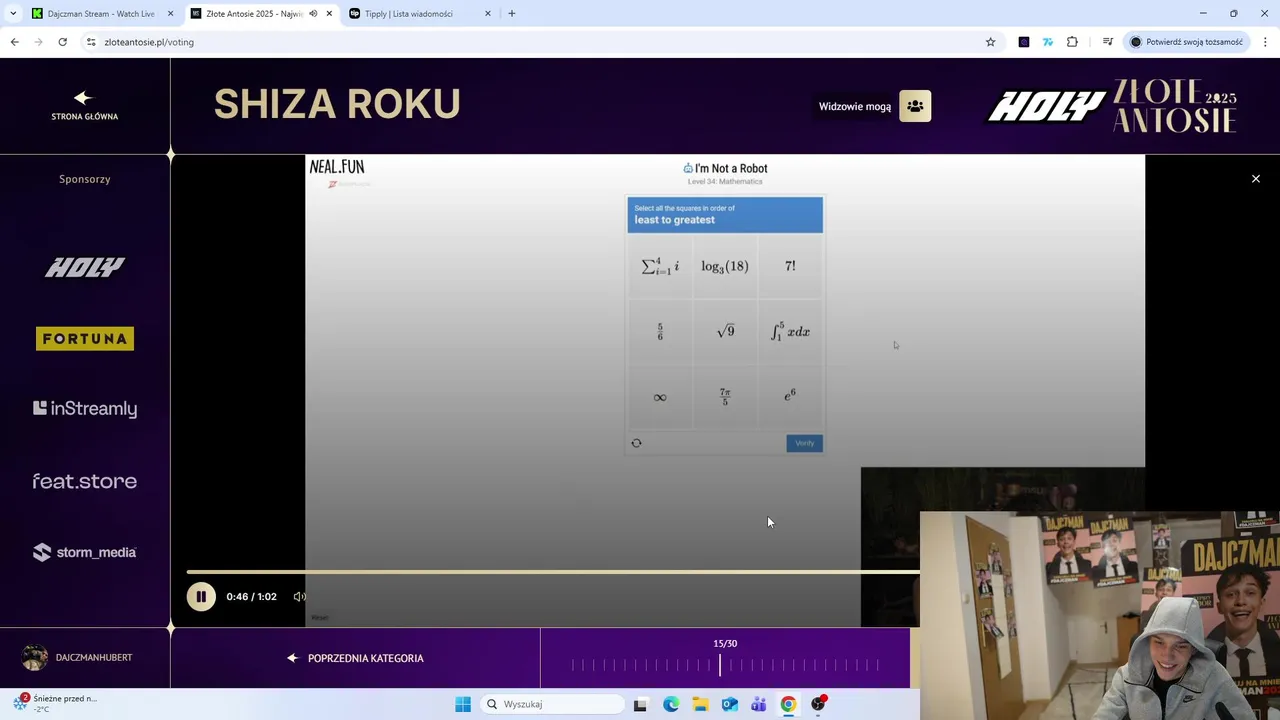
Task: Click the browser back arrow
Action: click(14, 42)
